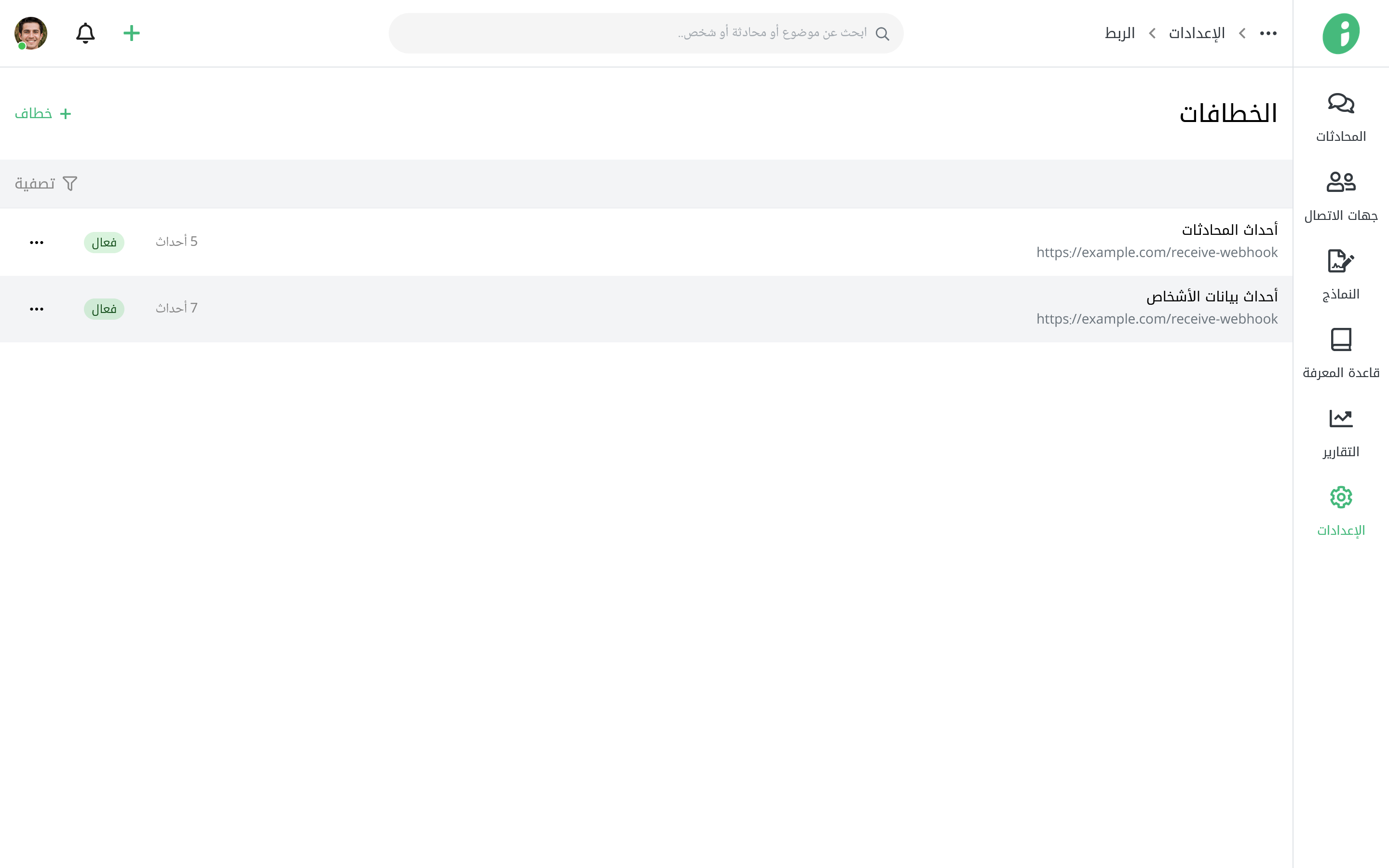
Task: Open النماذج (Forms) sidebar icon
Action: [x=1340, y=261]
